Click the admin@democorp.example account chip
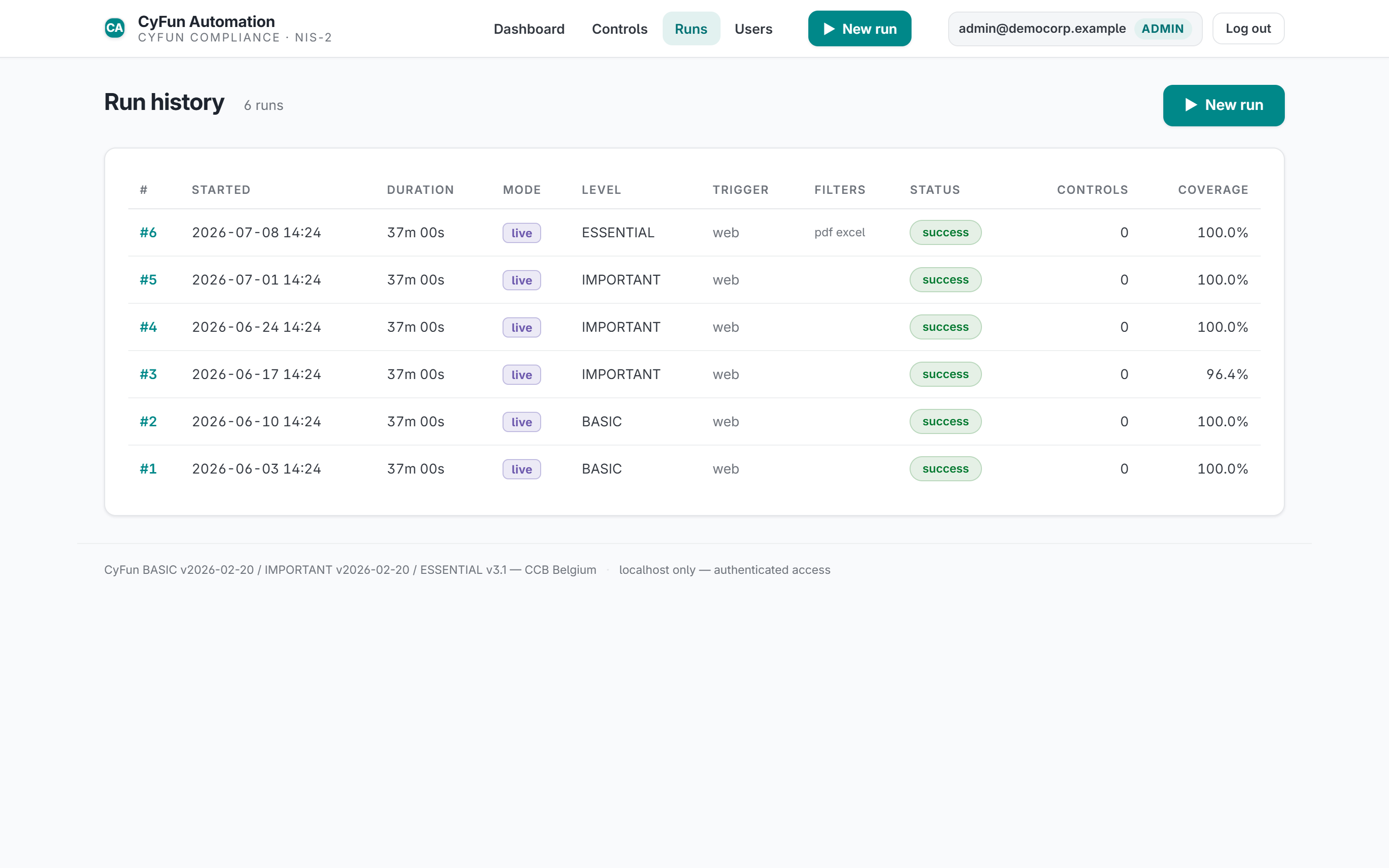This screenshot has height=868, width=1389. [x=1075, y=29]
